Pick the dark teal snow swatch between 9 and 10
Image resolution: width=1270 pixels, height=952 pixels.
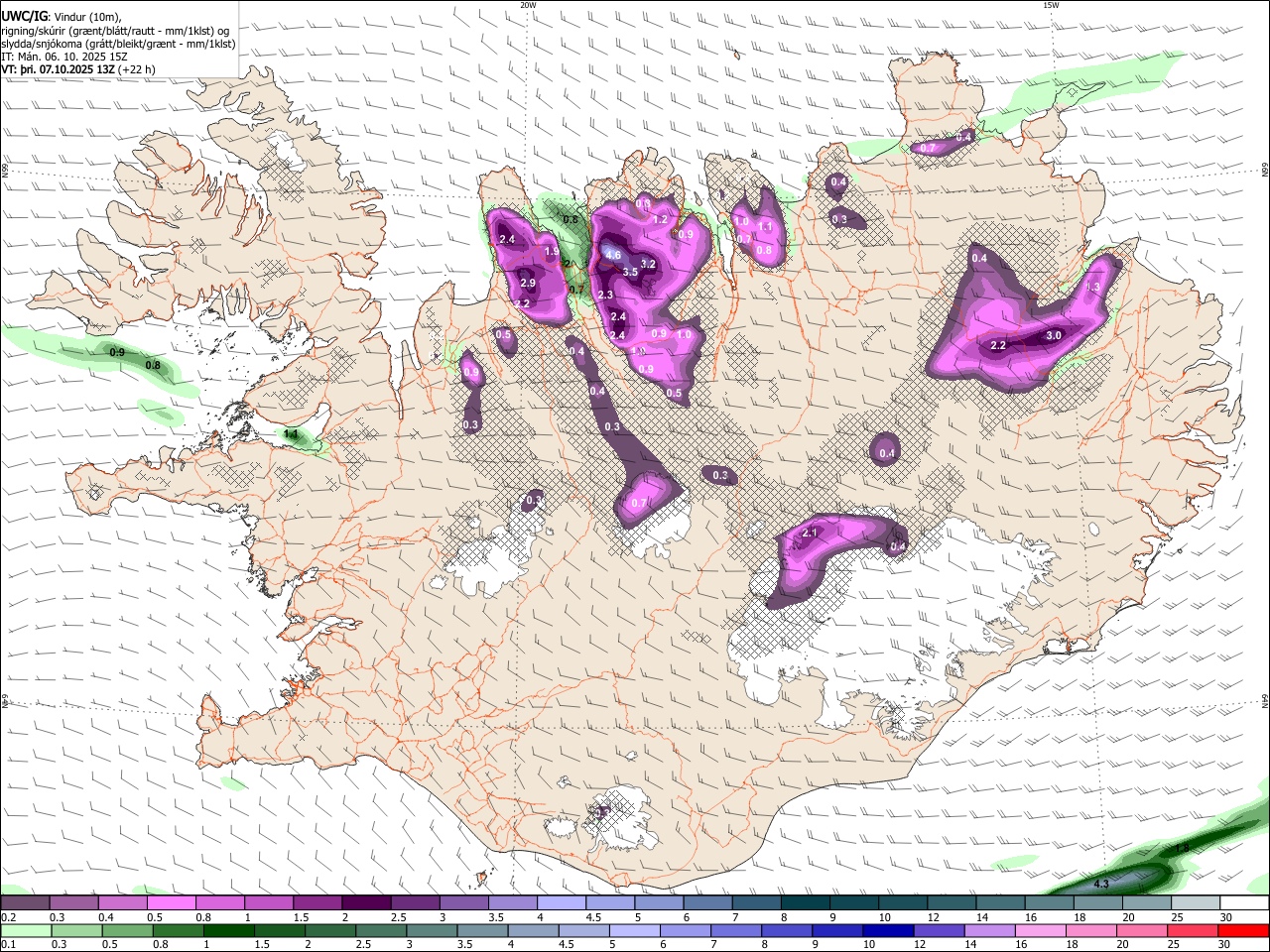tap(852, 903)
